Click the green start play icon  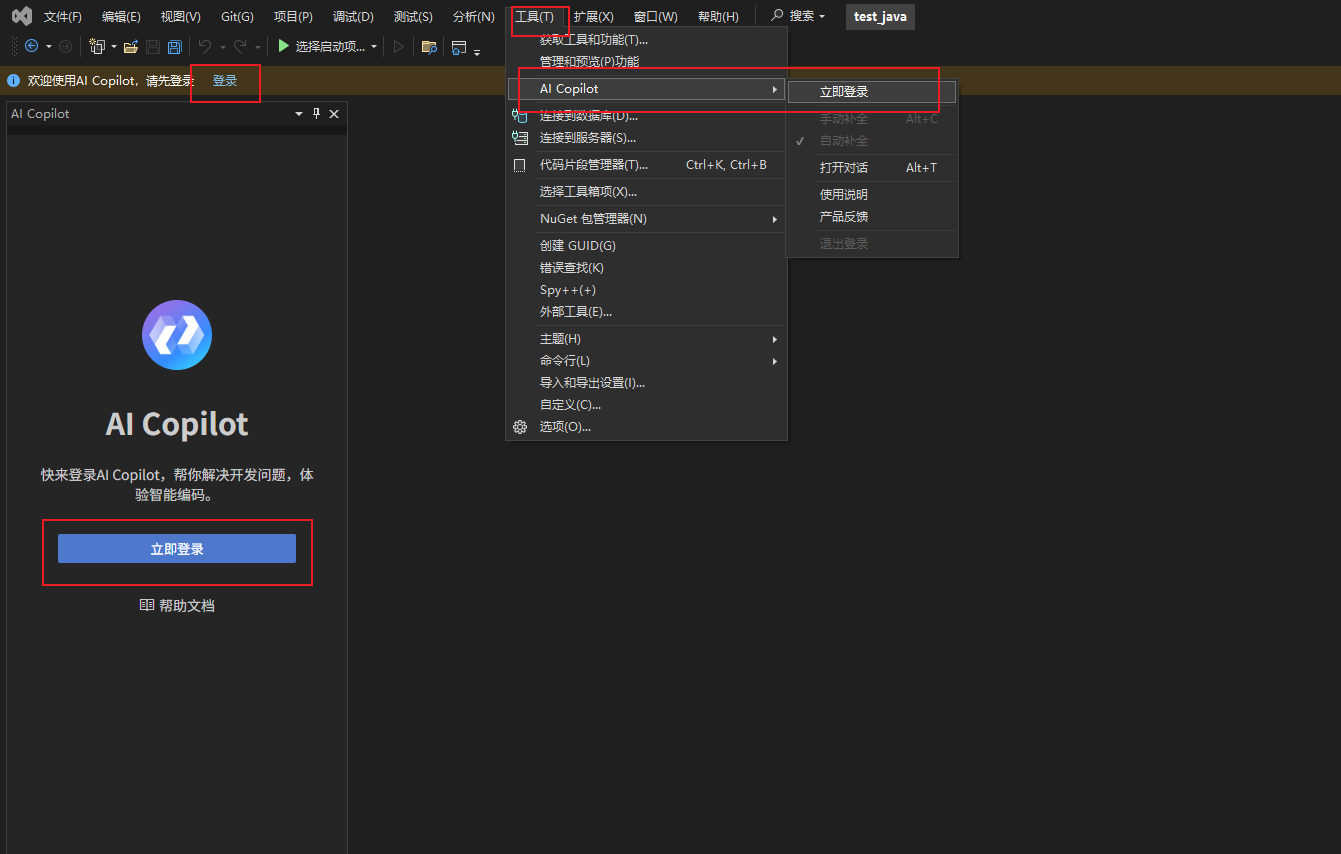pyautogui.click(x=284, y=46)
